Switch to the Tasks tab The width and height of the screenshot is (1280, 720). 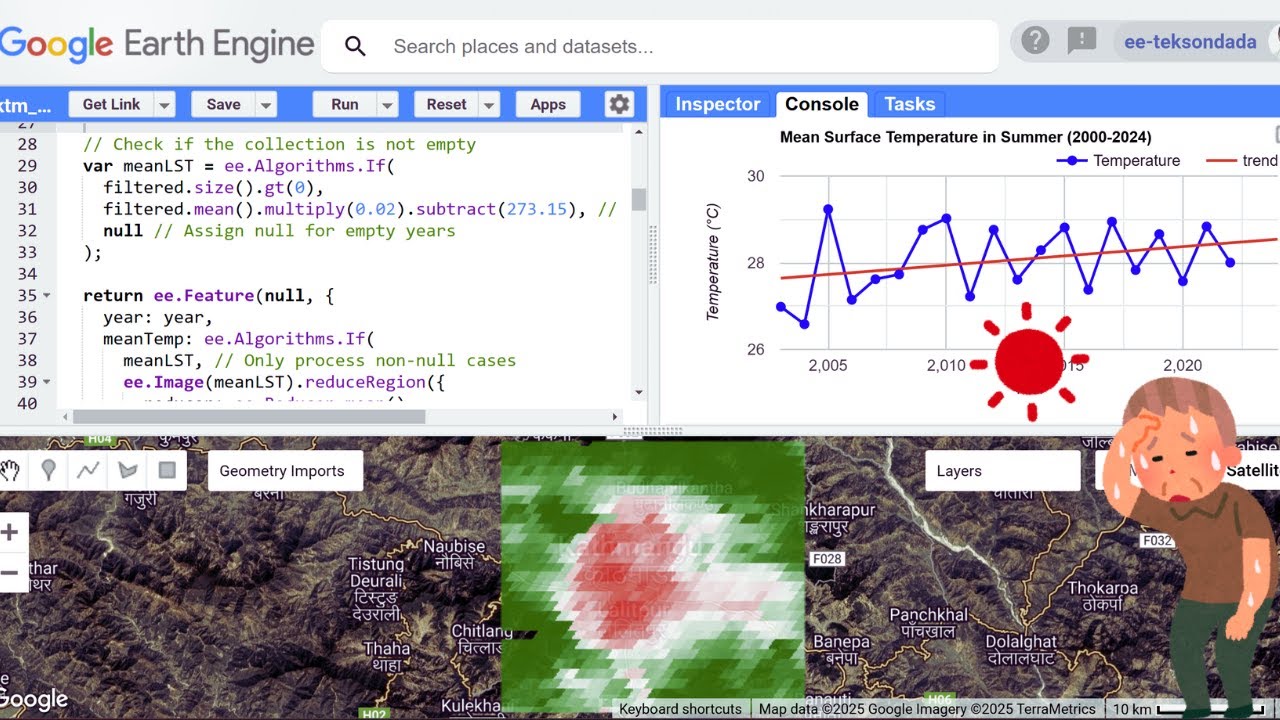coord(909,104)
